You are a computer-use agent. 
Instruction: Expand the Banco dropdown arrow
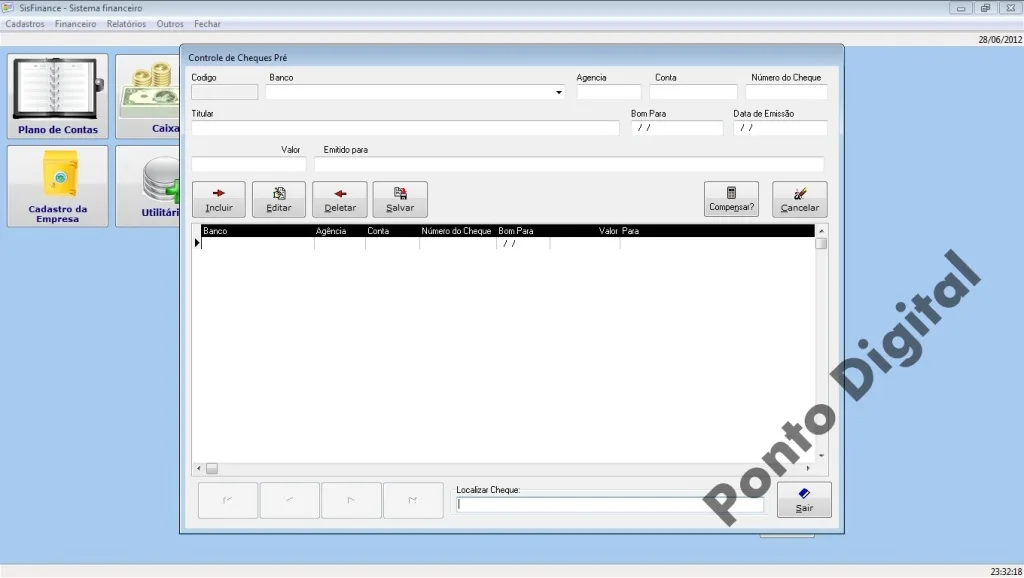558,93
